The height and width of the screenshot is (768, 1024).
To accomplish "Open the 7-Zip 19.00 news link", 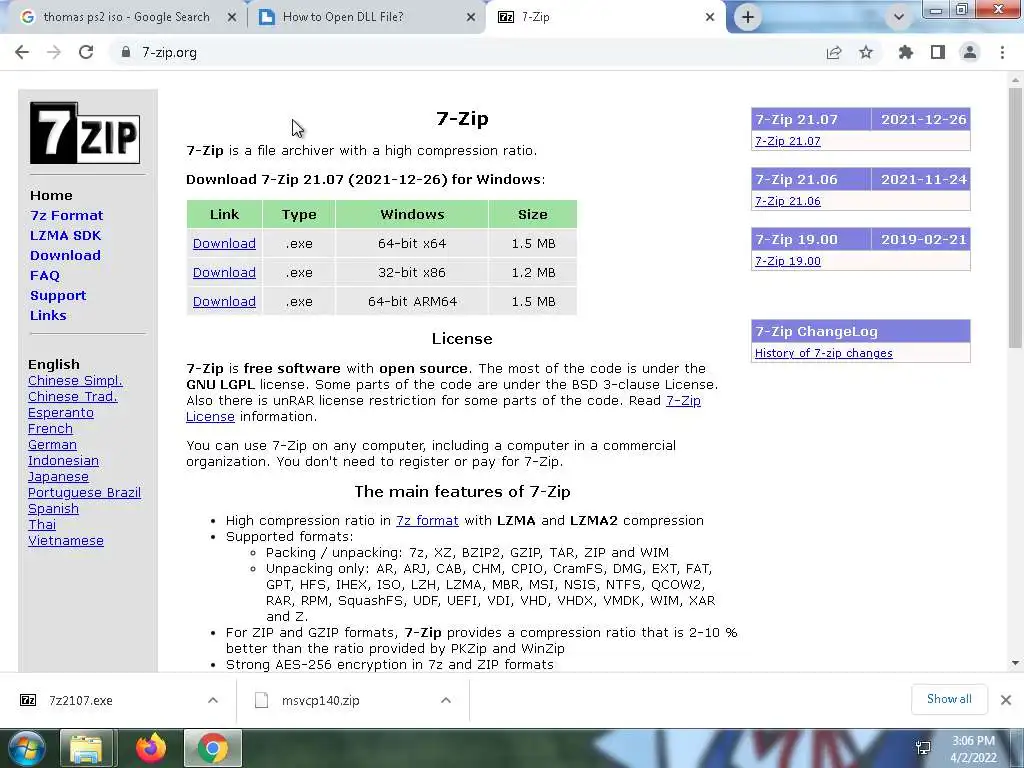I will point(788,261).
